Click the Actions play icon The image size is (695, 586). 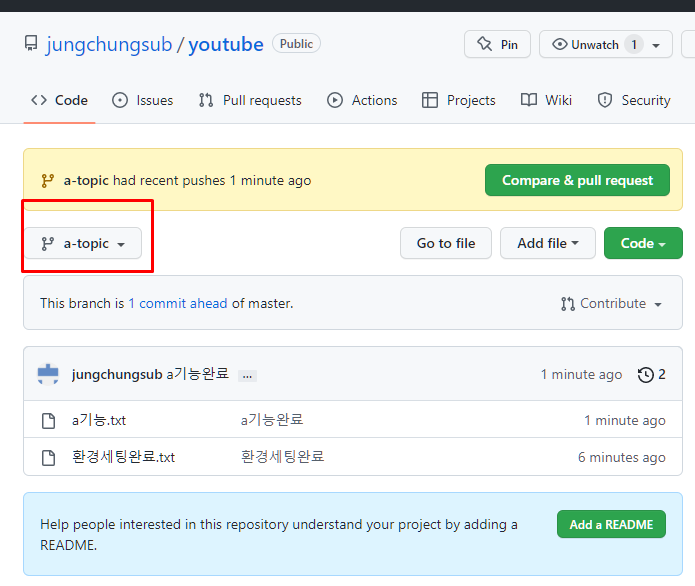(335, 100)
